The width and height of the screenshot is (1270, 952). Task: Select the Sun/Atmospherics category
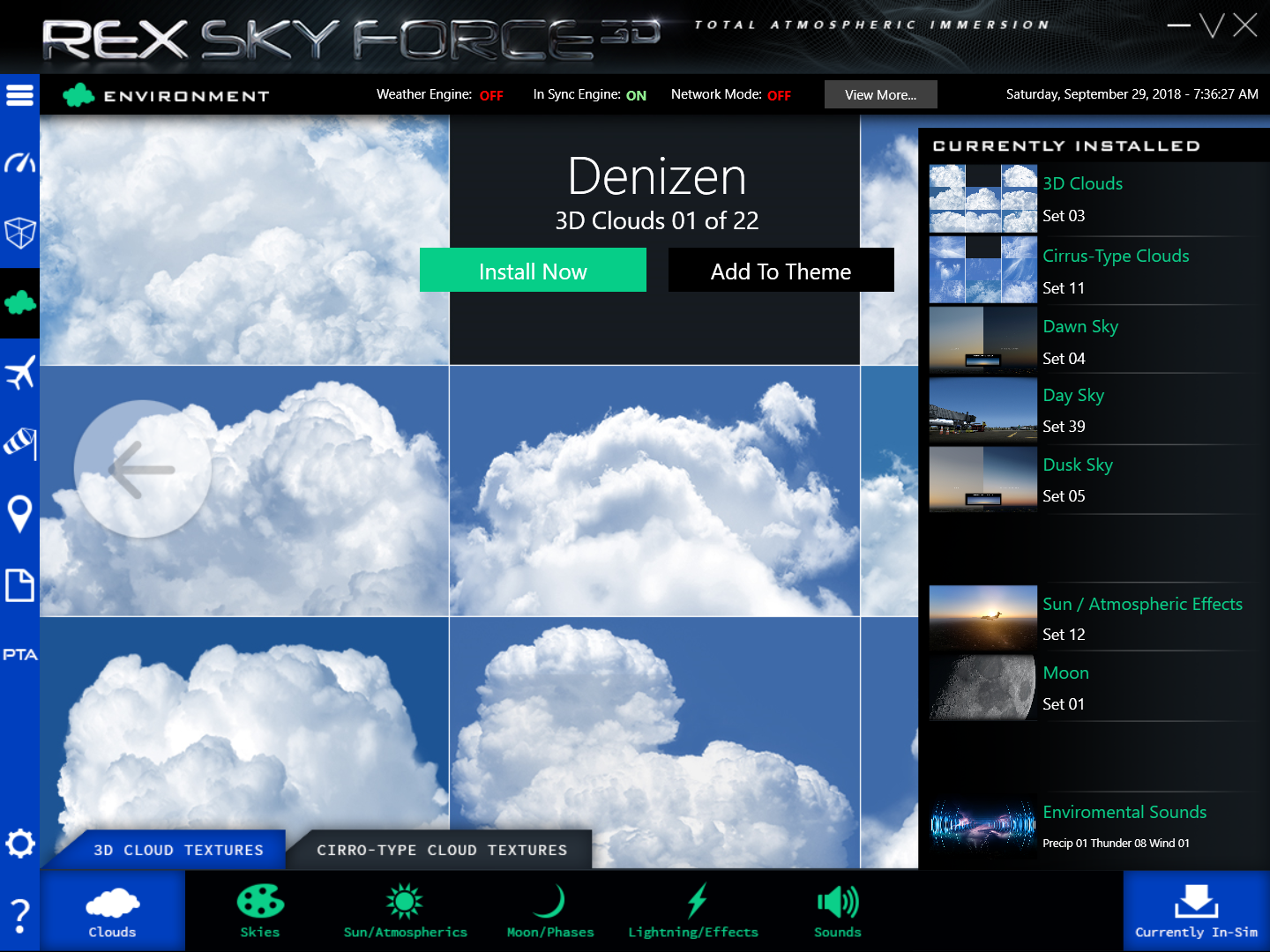(x=406, y=911)
